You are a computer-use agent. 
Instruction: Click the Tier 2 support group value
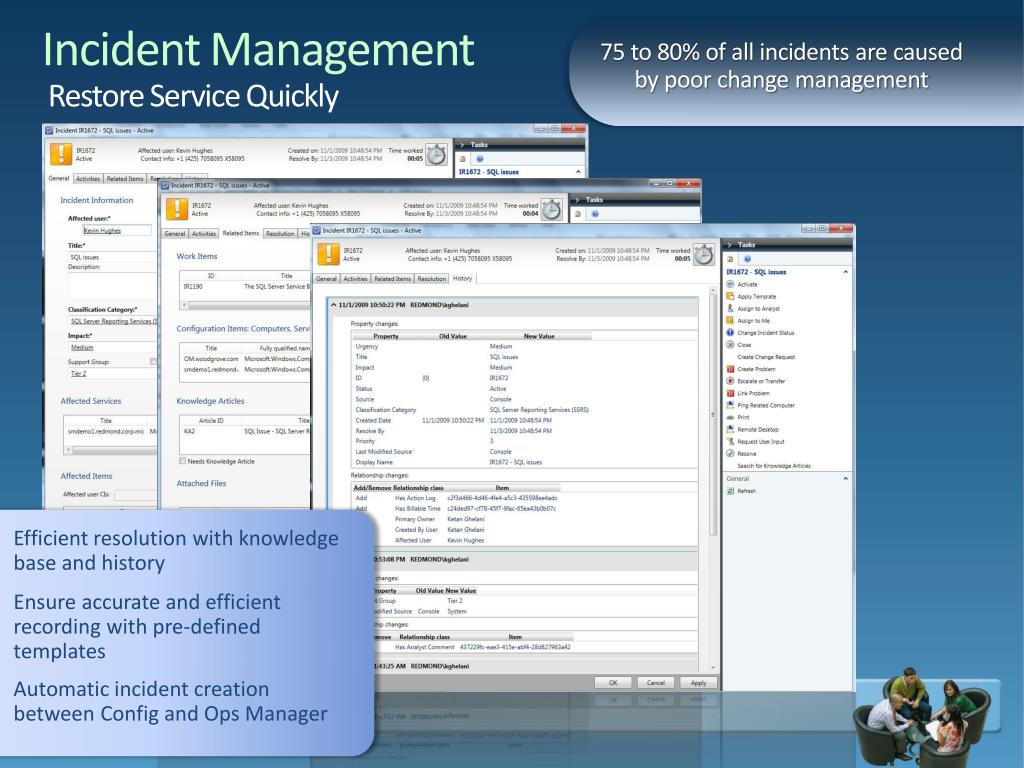coord(78,374)
